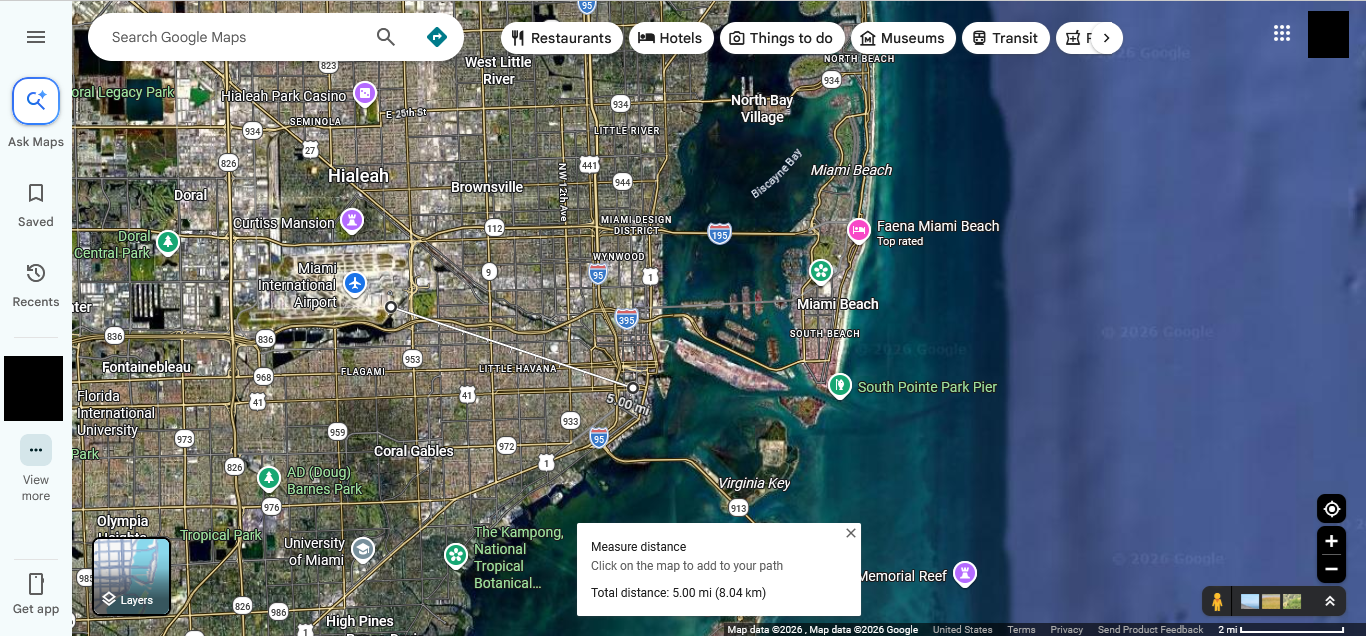The height and width of the screenshot is (636, 1366).
Task: Close the Measure distance panel
Action: click(x=851, y=533)
